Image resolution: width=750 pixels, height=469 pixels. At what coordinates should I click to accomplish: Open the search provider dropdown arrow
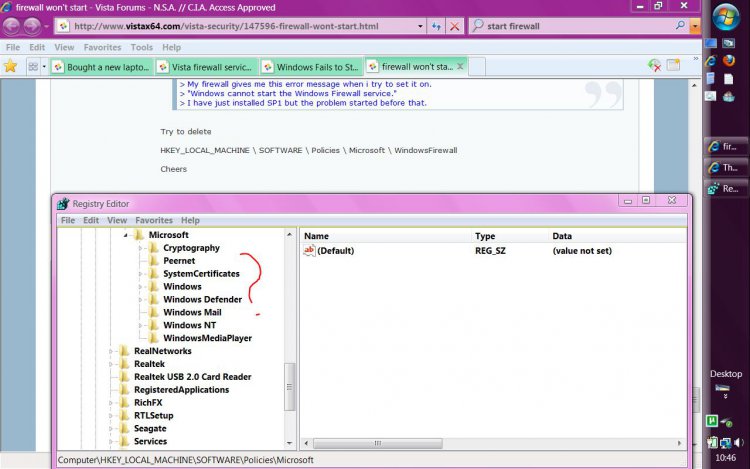click(x=695, y=26)
